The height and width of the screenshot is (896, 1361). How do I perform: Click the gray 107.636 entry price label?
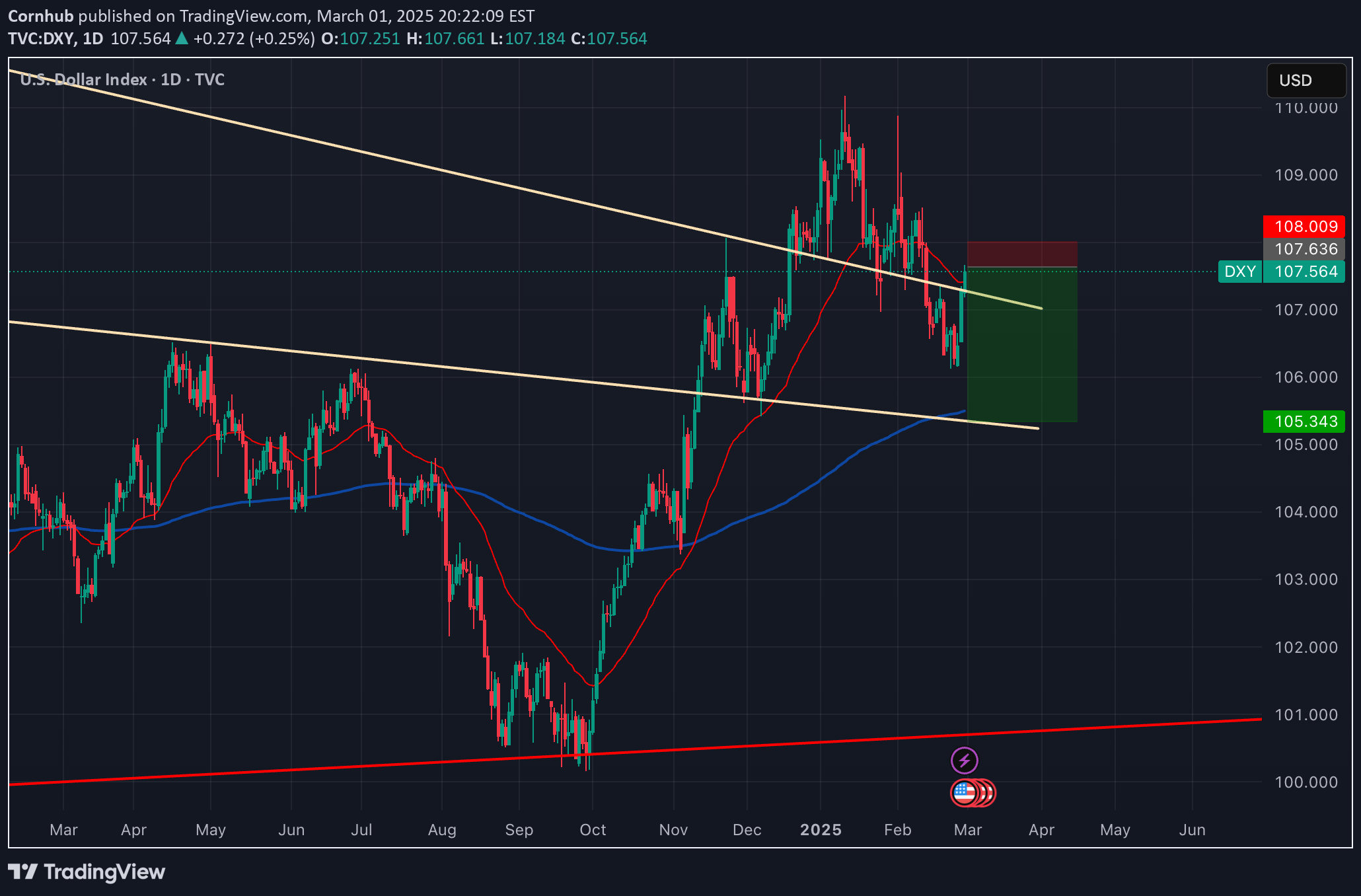[x=1304, y=249]
